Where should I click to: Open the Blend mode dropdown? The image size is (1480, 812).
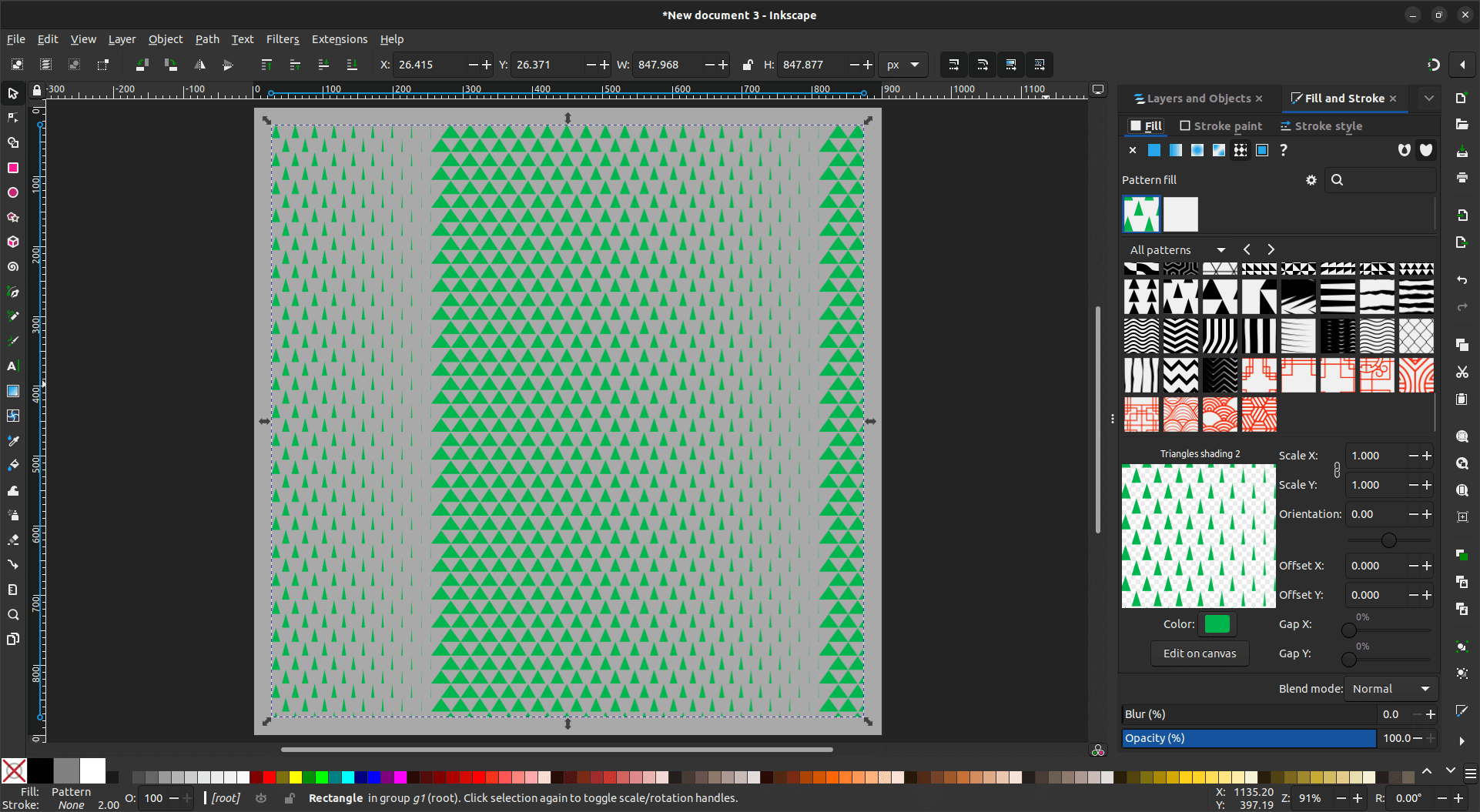[x=1390, y=689]
